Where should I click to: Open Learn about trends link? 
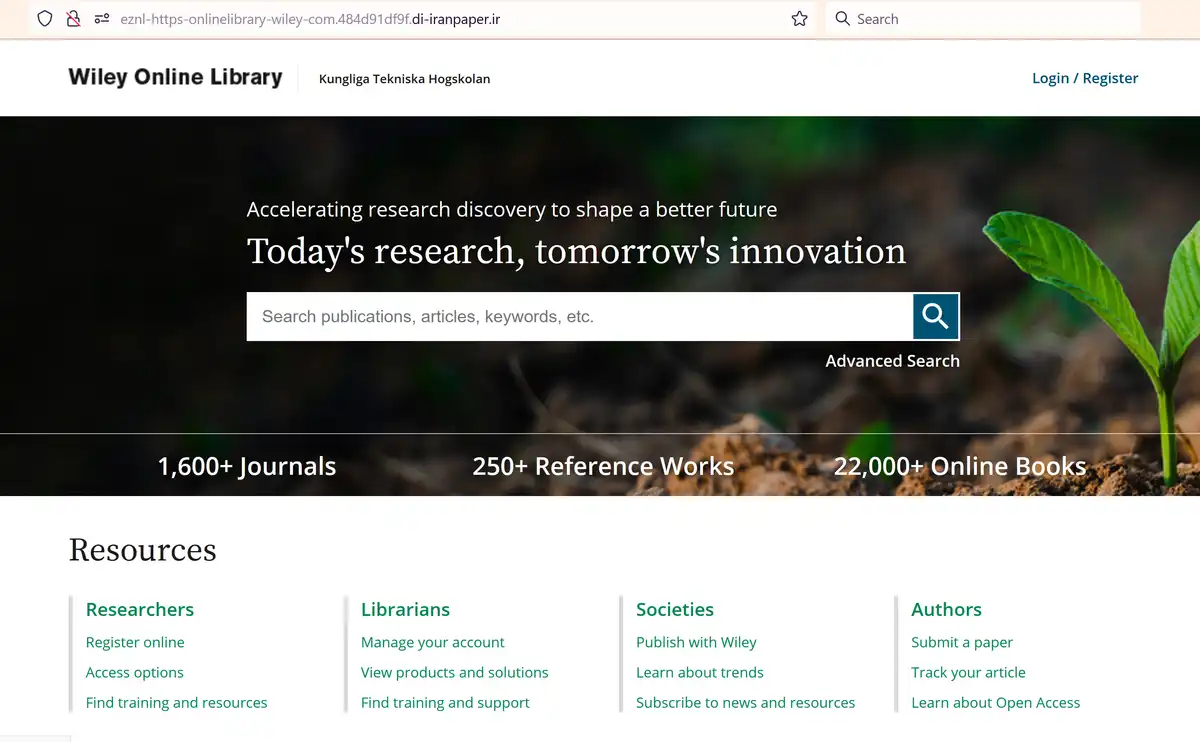pos(700,672)
